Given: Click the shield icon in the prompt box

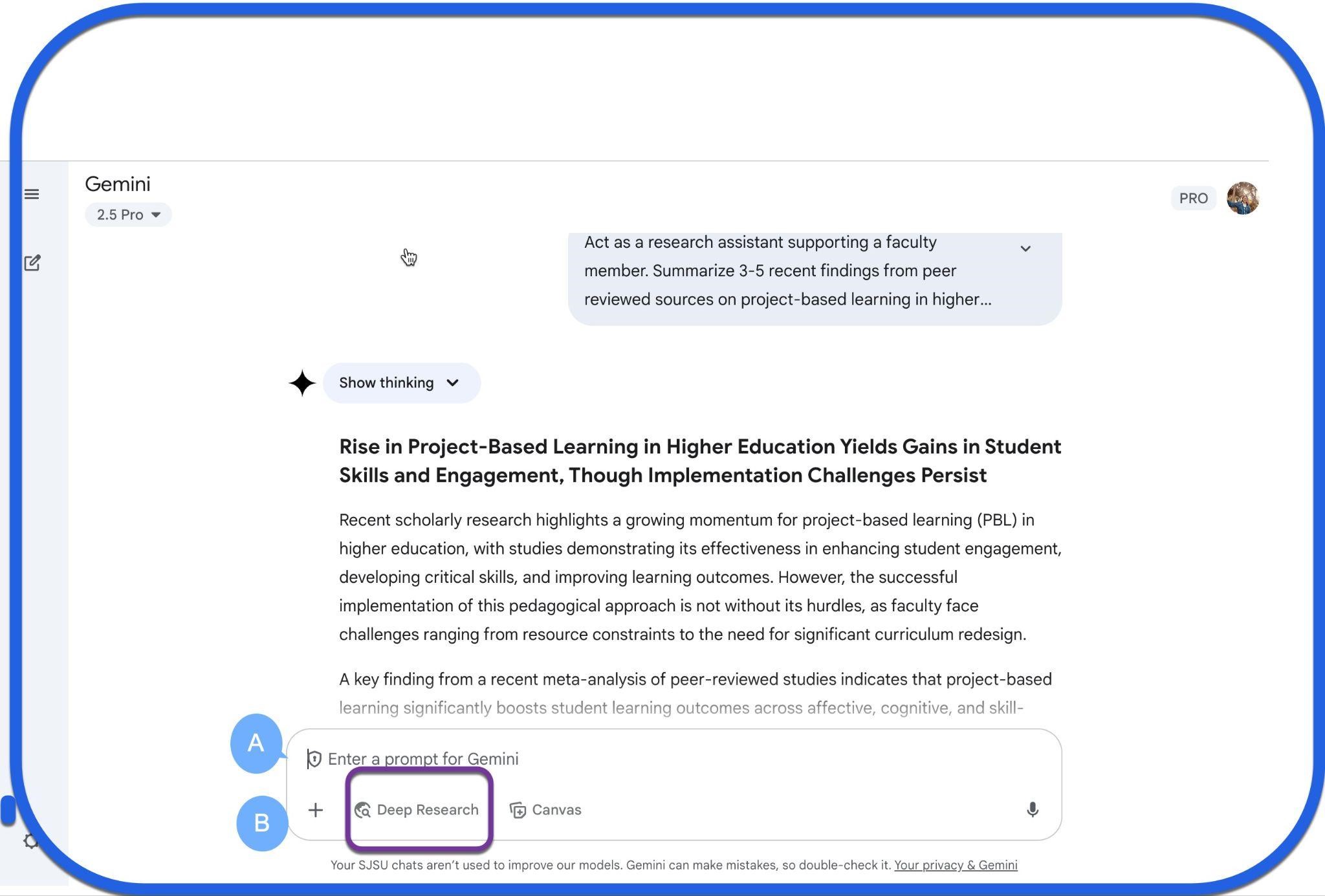Looking at the screenshot, I should point(314,759).
